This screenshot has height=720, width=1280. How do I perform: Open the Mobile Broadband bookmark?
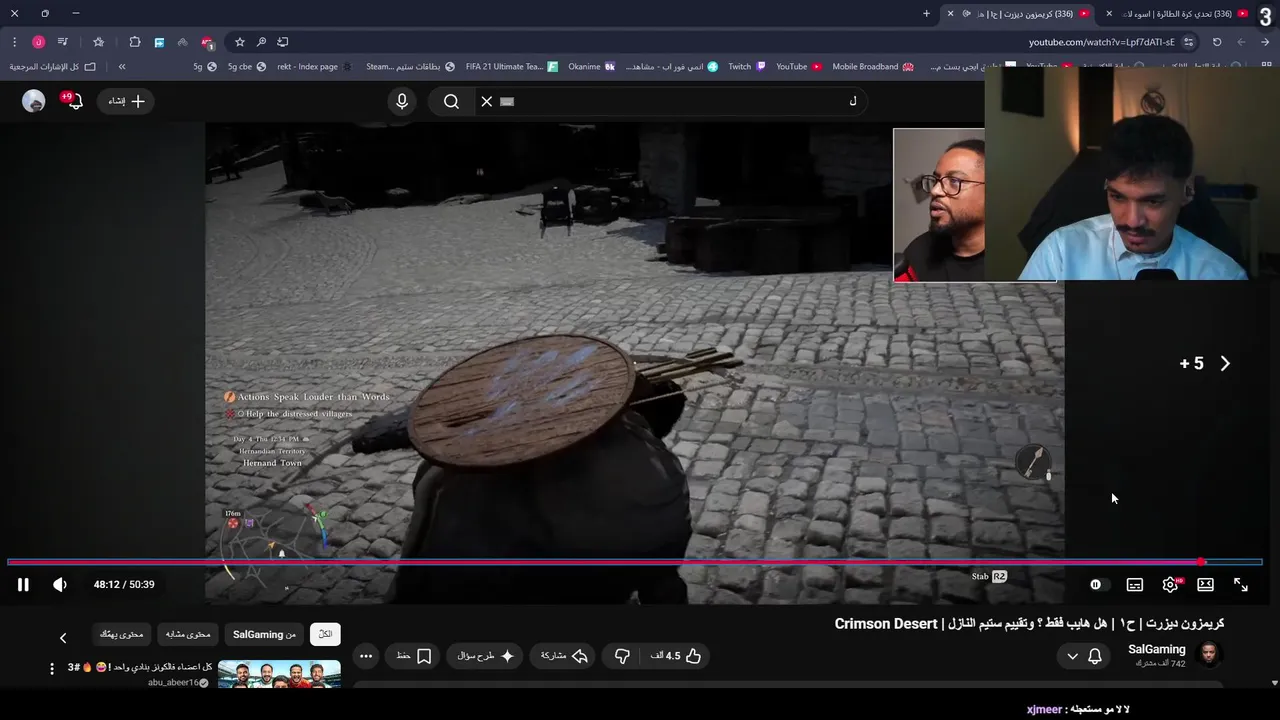pos(873,66)
